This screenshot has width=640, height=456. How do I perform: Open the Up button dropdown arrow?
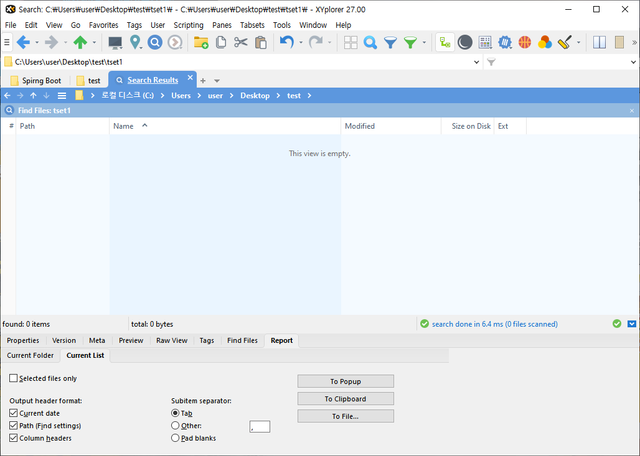94,42
